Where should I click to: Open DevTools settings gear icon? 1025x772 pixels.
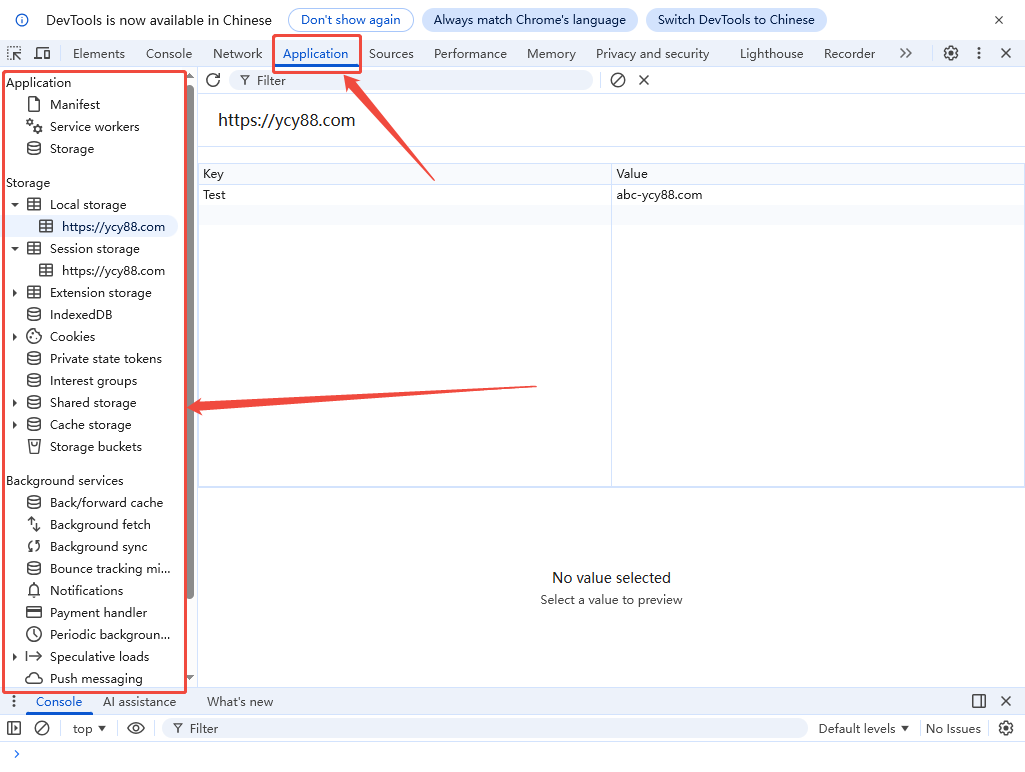point(951,53)
